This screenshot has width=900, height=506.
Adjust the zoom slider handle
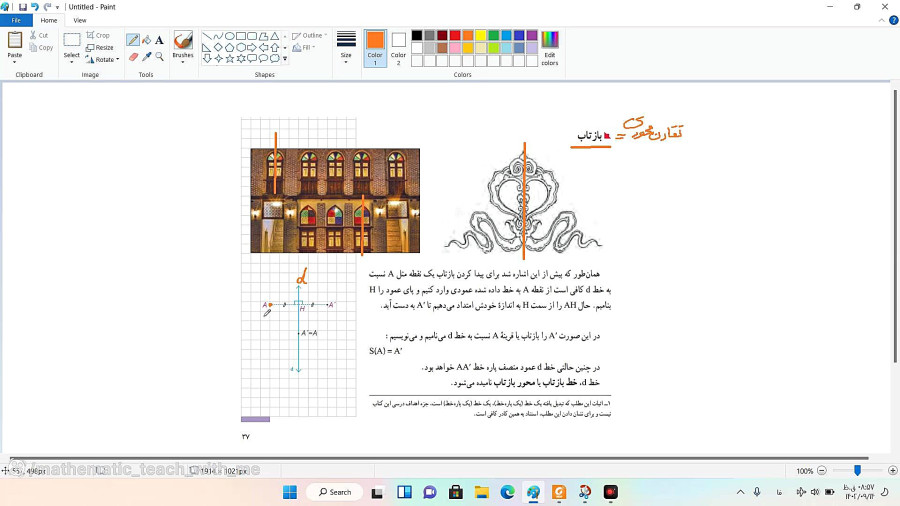(857, 470)
